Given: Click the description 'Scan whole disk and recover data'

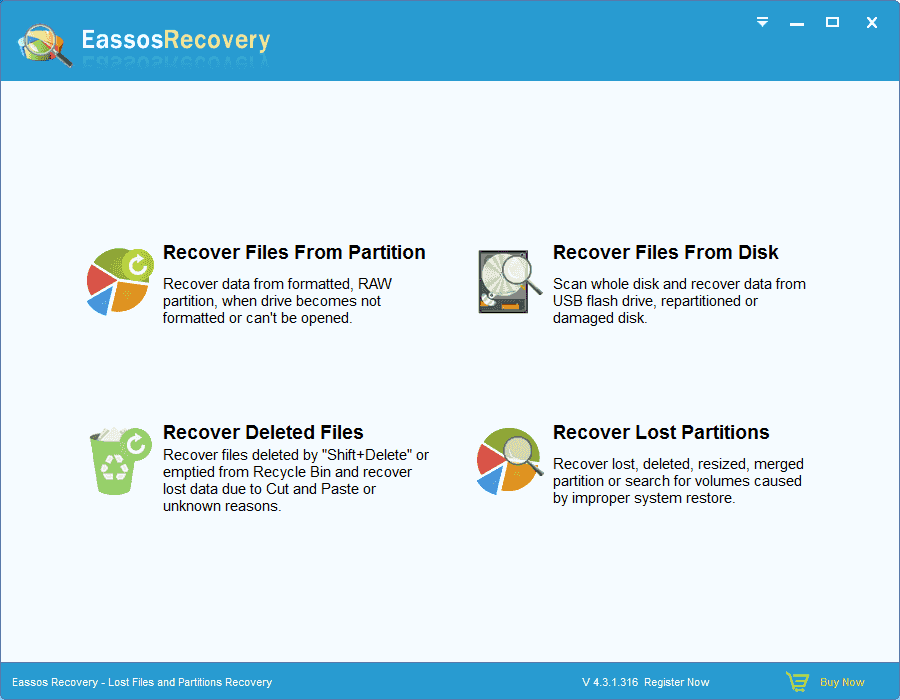Looking at the screenshot, I should click(679, 301).
